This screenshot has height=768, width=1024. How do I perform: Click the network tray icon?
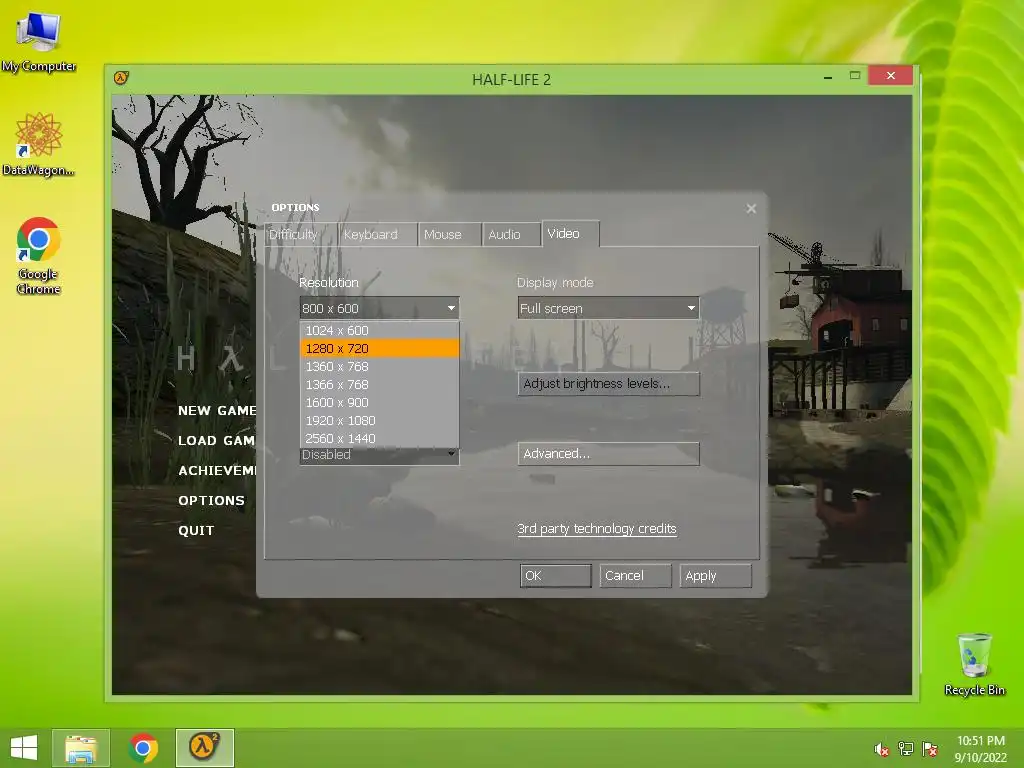click(906, 749)
